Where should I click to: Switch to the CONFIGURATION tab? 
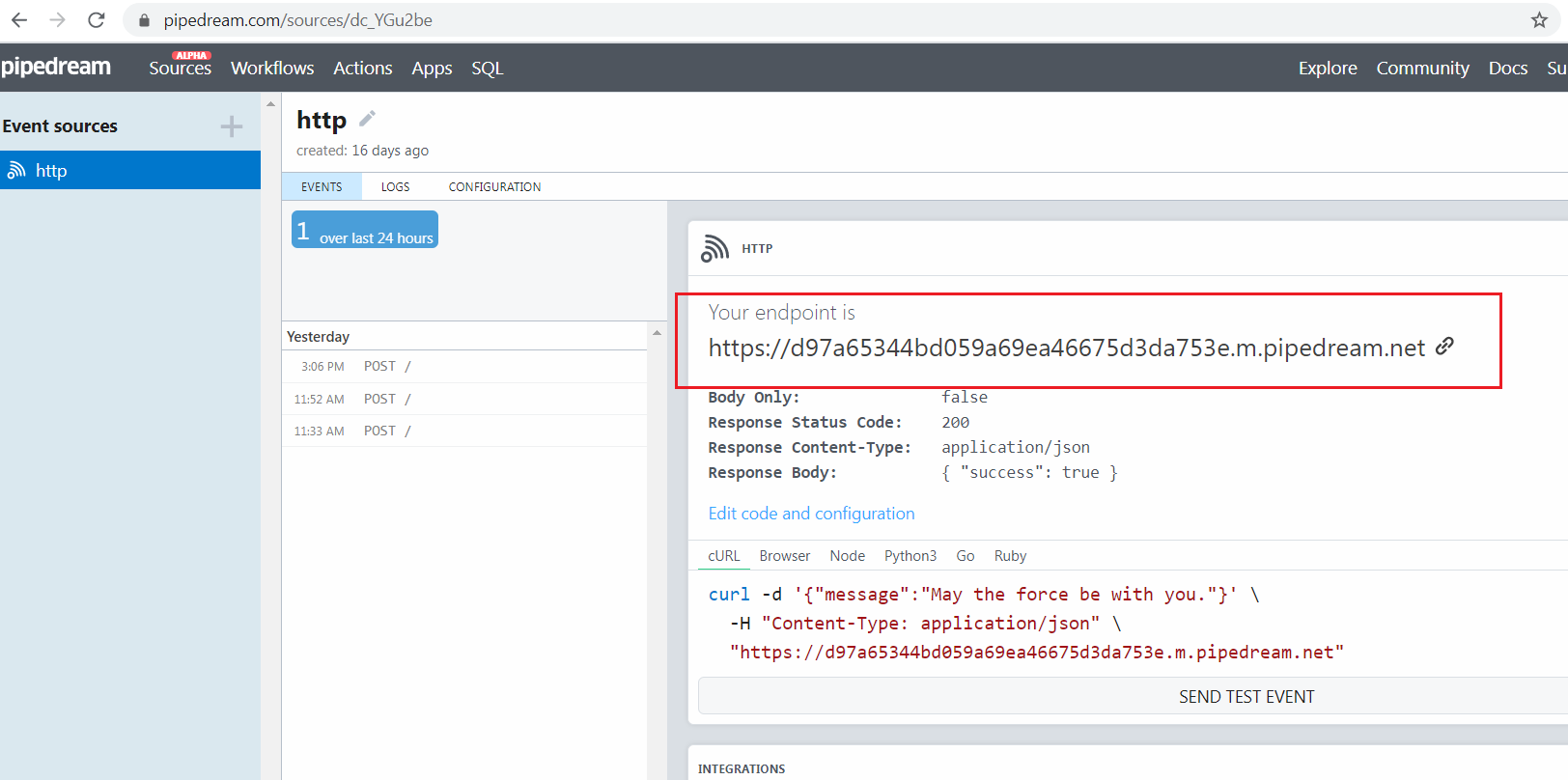click(494, 186)
